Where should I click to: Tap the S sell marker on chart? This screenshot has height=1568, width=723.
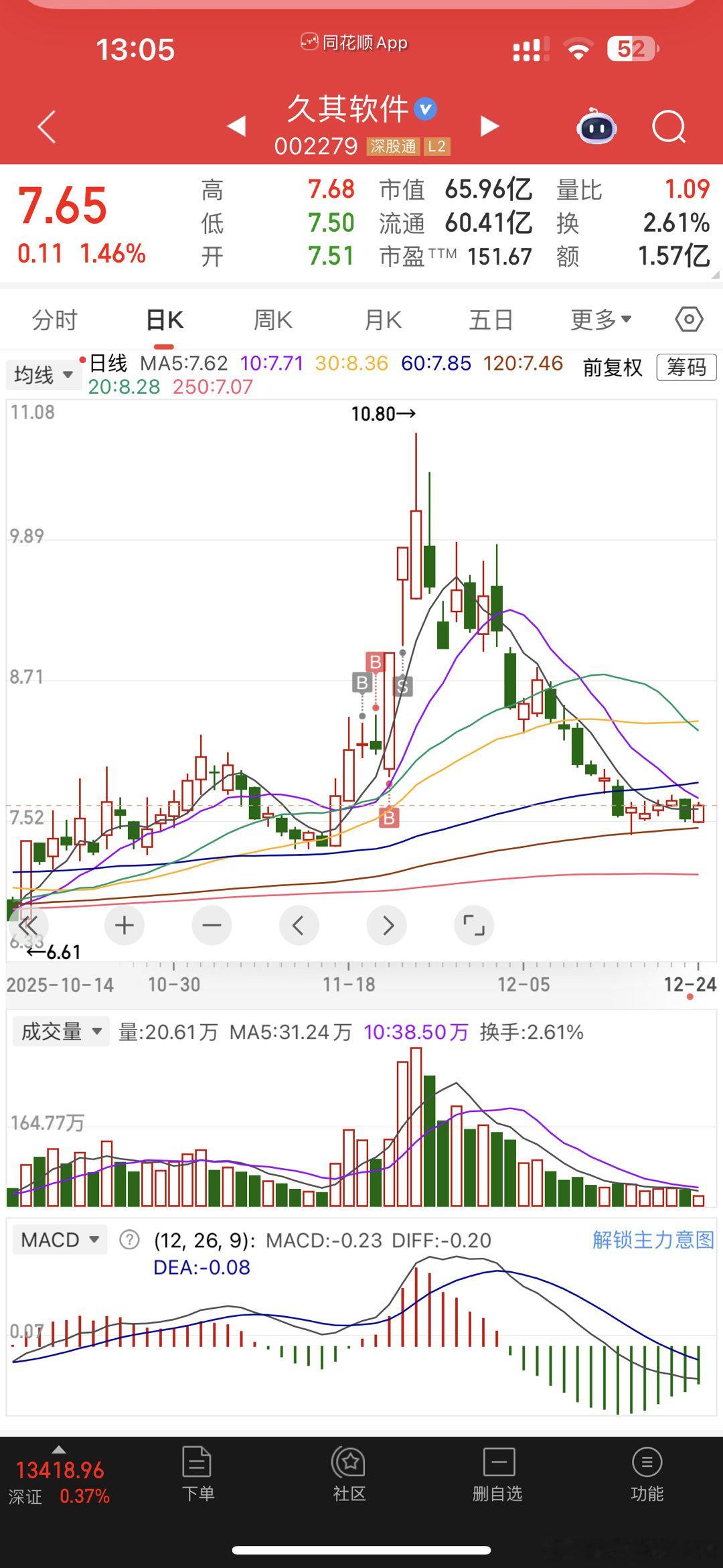click(402, 686)
